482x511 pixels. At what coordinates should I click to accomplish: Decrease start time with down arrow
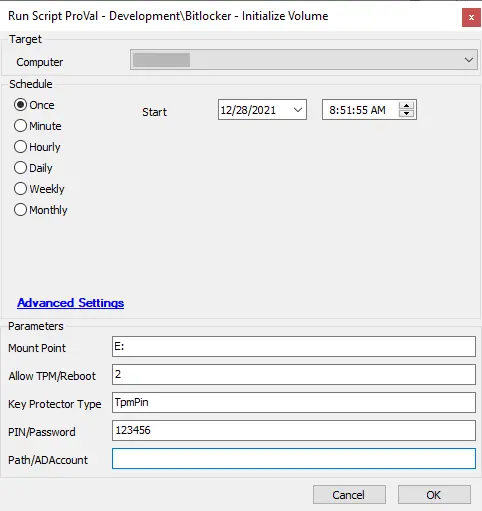click(406, 114)
